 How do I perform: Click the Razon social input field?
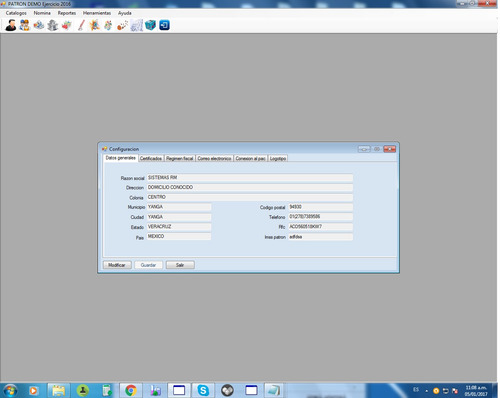coord(250,178)
